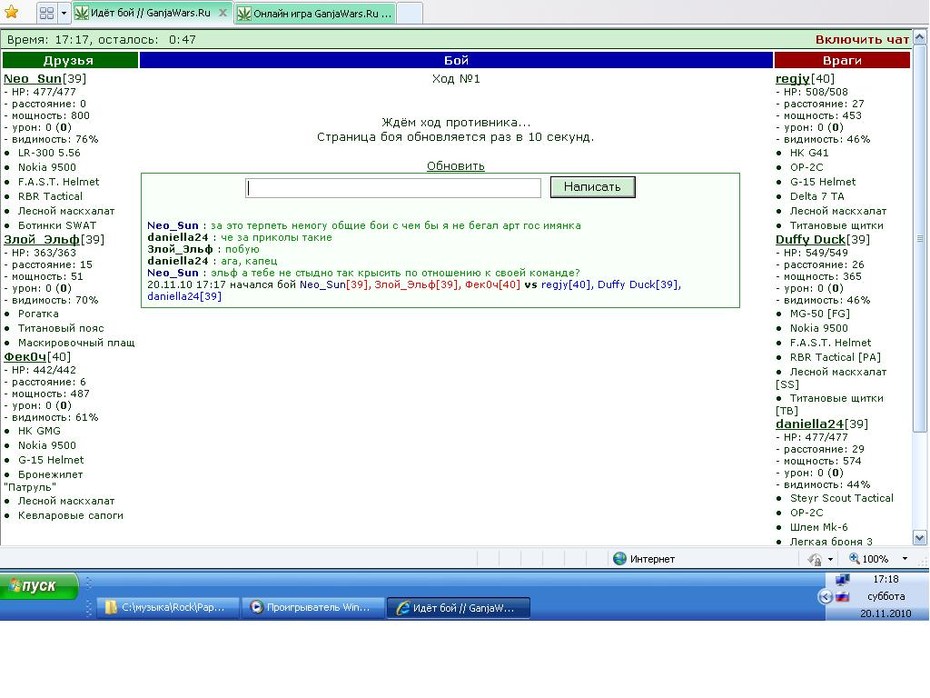930x698 pixels.
Task: Open daniella24's profile in the enemies list
Action: [810, 424]
